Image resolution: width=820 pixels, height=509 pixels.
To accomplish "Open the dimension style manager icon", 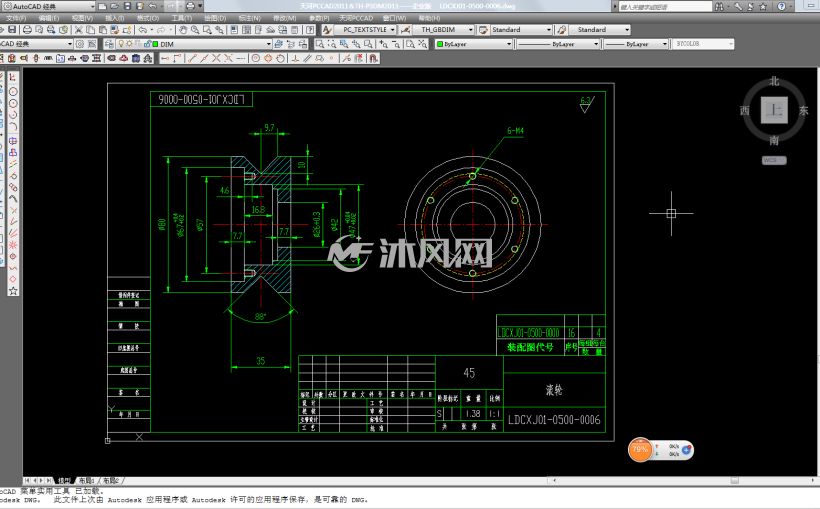I will pos(405,30).
